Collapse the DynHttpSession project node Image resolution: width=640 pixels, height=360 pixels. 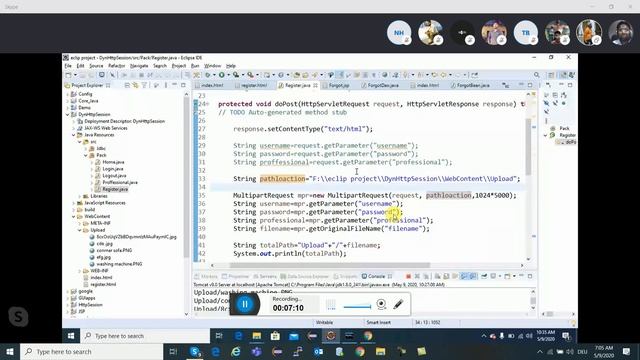[68, 115]
